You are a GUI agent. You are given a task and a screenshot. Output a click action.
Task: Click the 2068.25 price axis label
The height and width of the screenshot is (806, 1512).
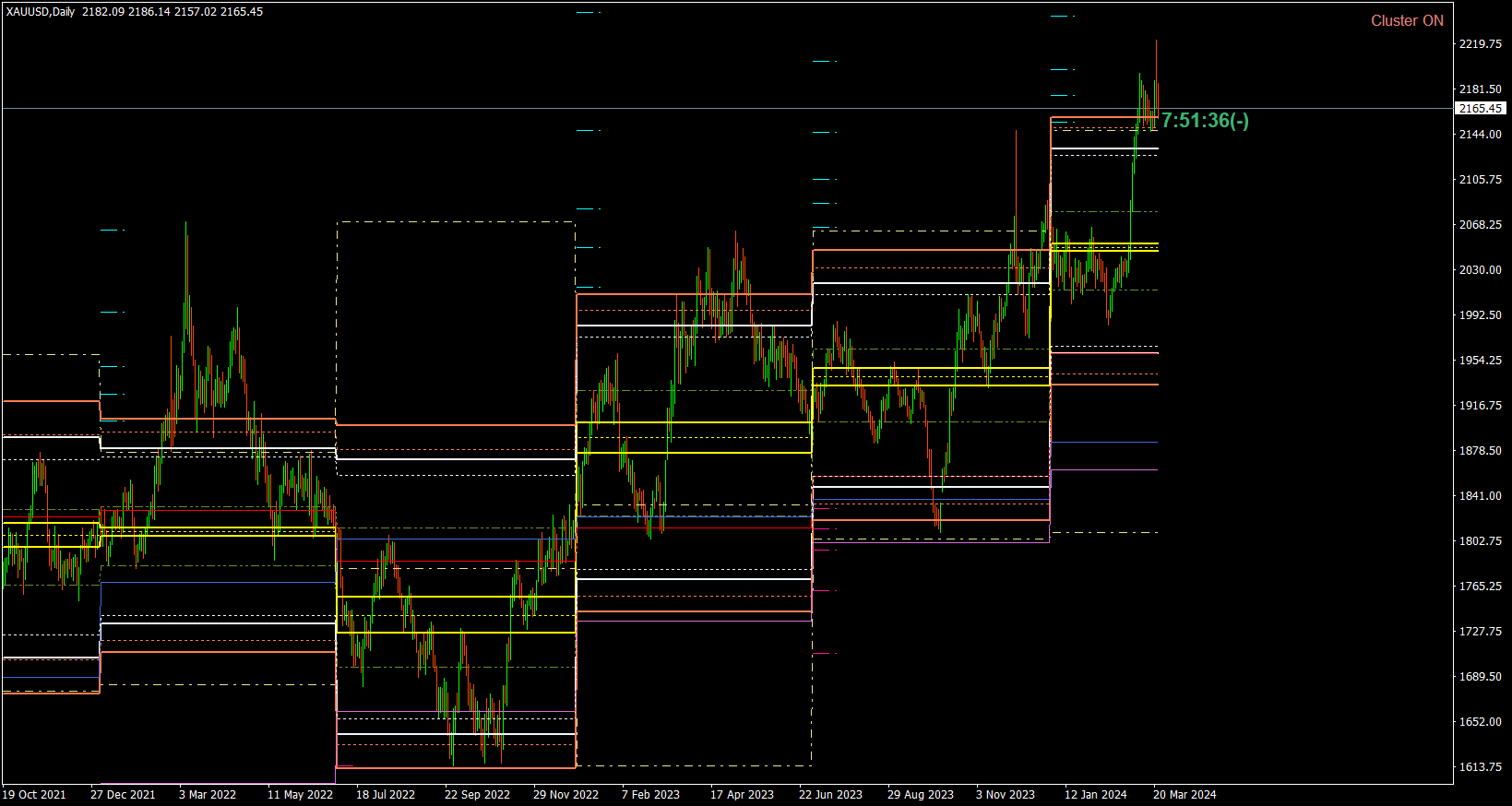click(x=1480, y=225)
